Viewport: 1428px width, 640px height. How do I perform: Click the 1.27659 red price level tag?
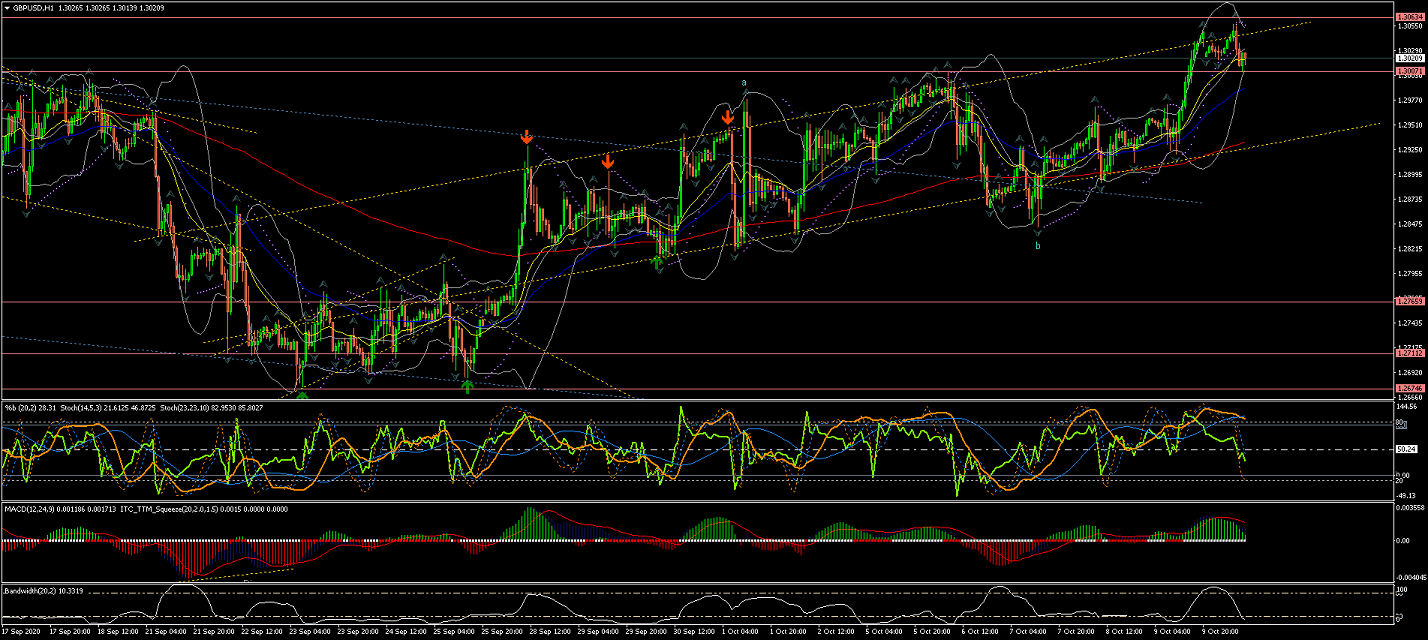(x=1408, y=301)
